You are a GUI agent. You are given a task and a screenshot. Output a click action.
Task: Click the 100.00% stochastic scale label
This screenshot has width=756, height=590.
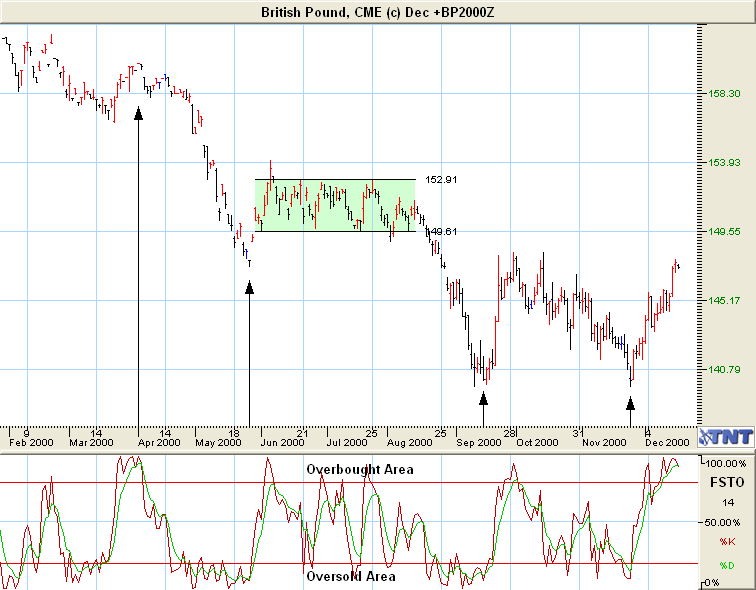(726, 465)
